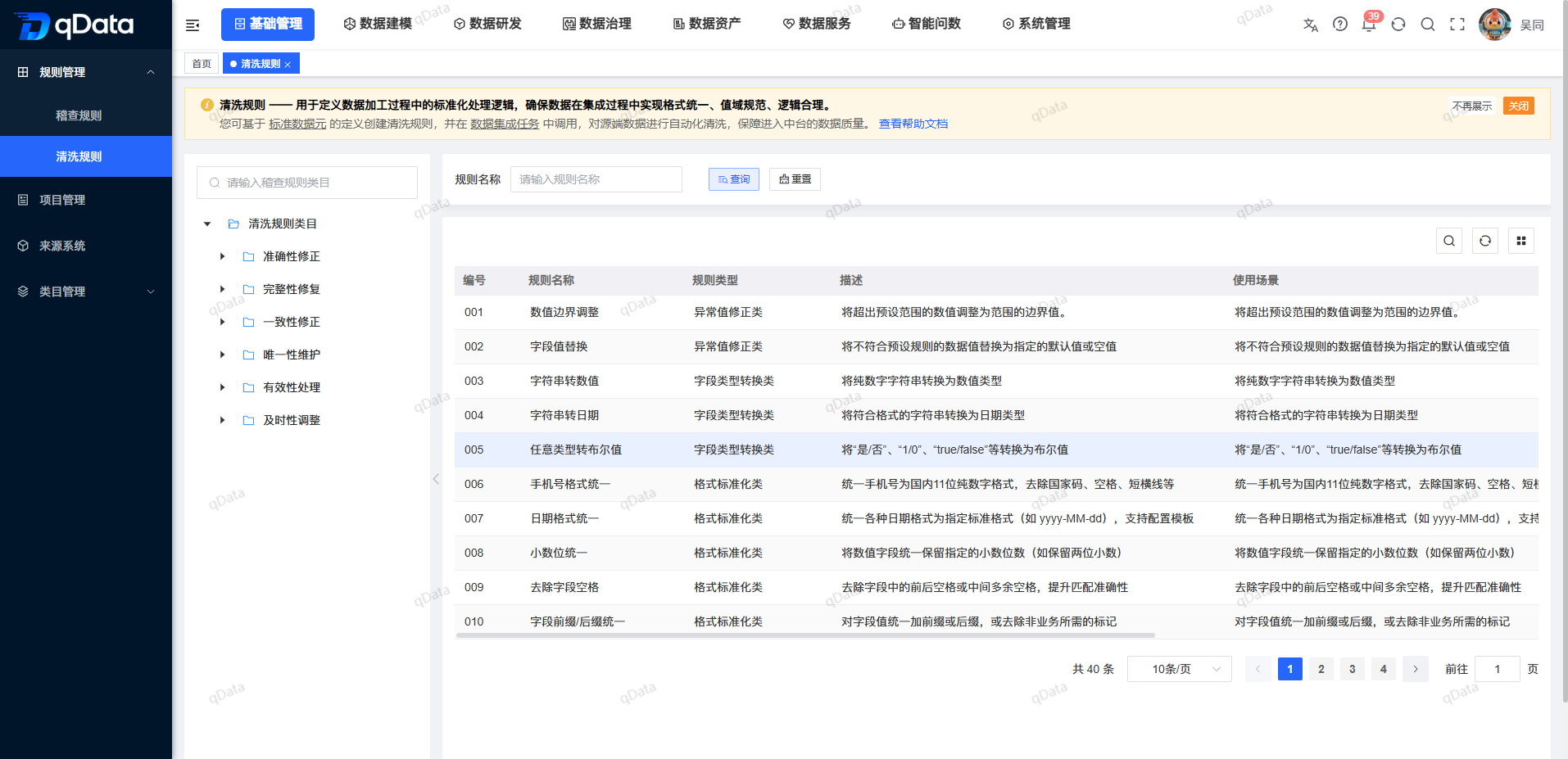This screenshot has height=759, width=1568.
Task: Expand the 有效性处理 tree node
Action: [222, 387]
